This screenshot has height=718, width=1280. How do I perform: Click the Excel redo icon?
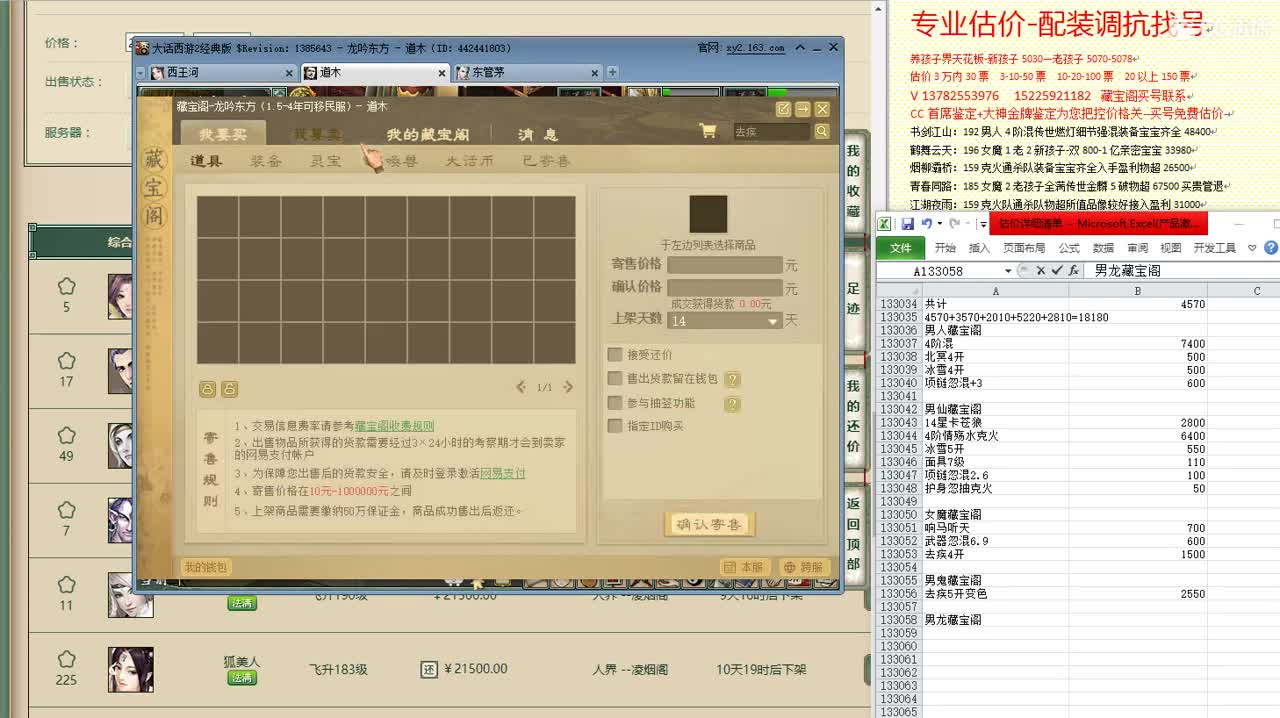(955, 224)
